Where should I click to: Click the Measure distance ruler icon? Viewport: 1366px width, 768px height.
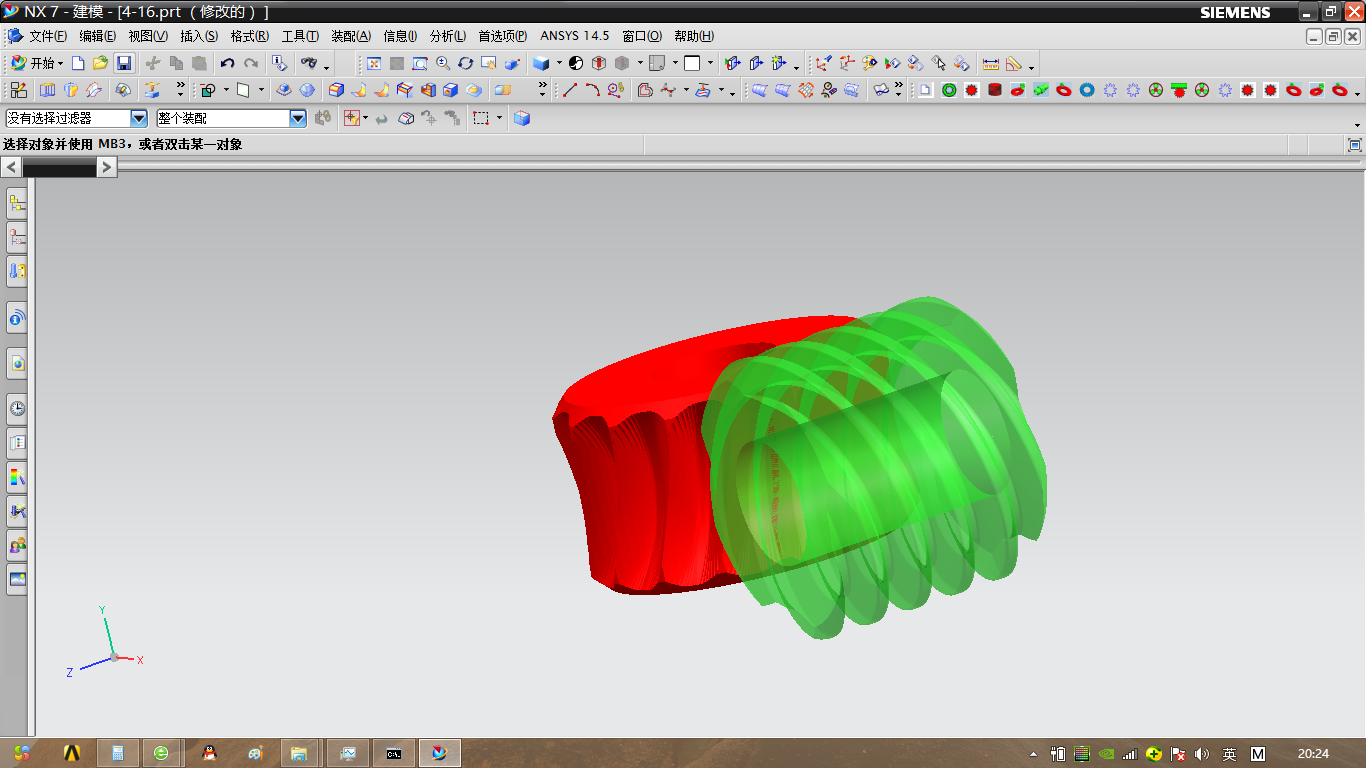click(x=991, y=63)
